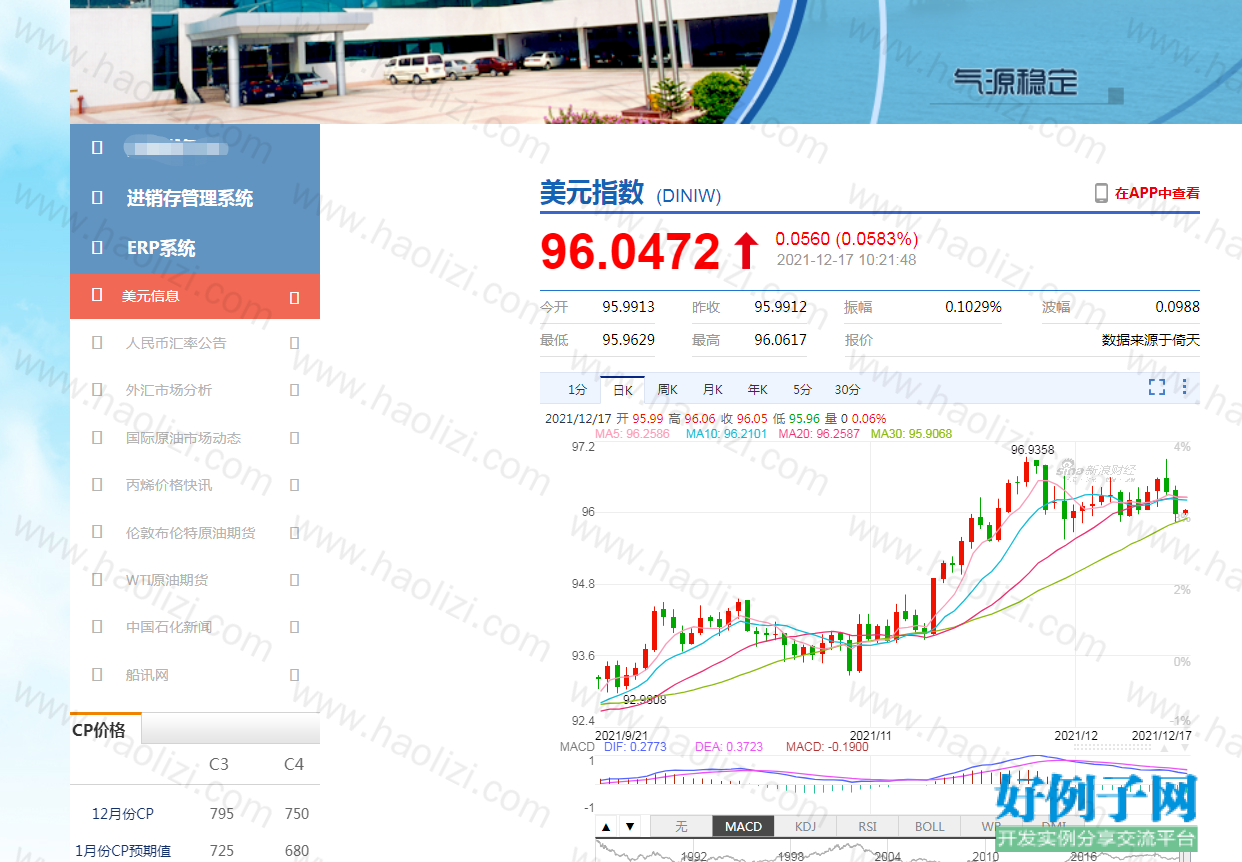Click the icon beside the blurred menu entry

[97, 148]
